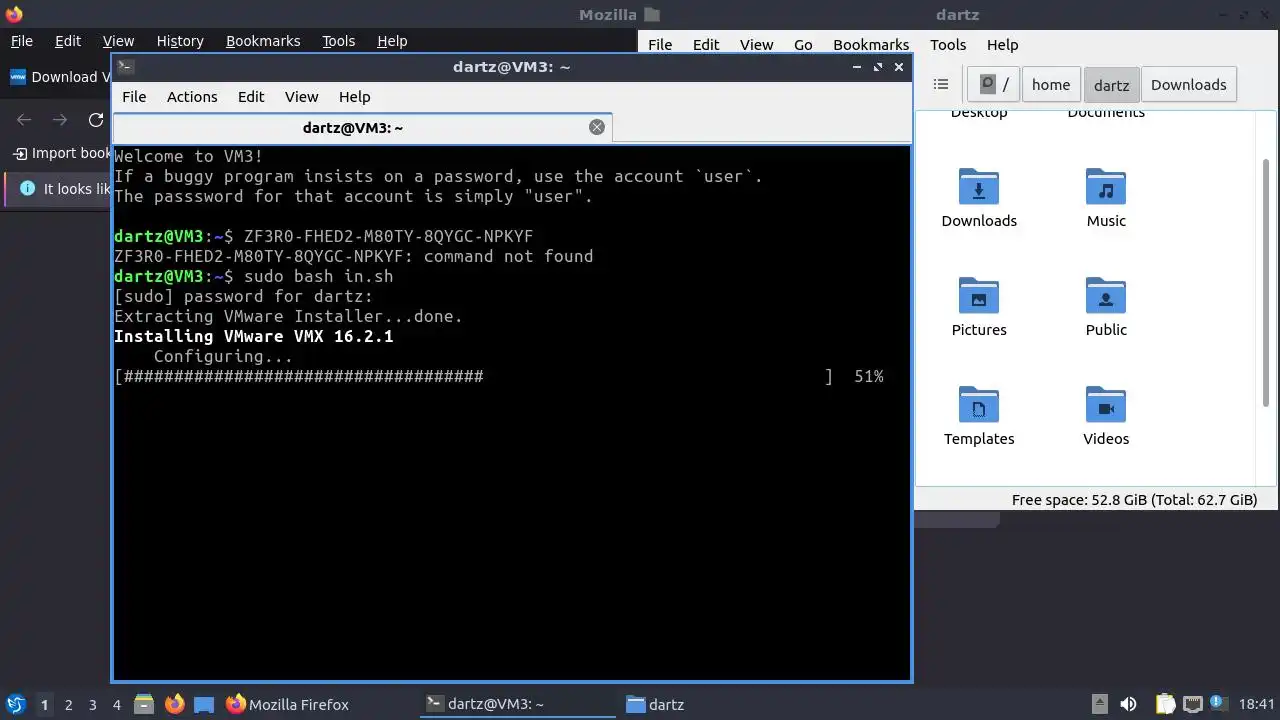
Task: Switch to workspace 2
Action: coord(68,705)
